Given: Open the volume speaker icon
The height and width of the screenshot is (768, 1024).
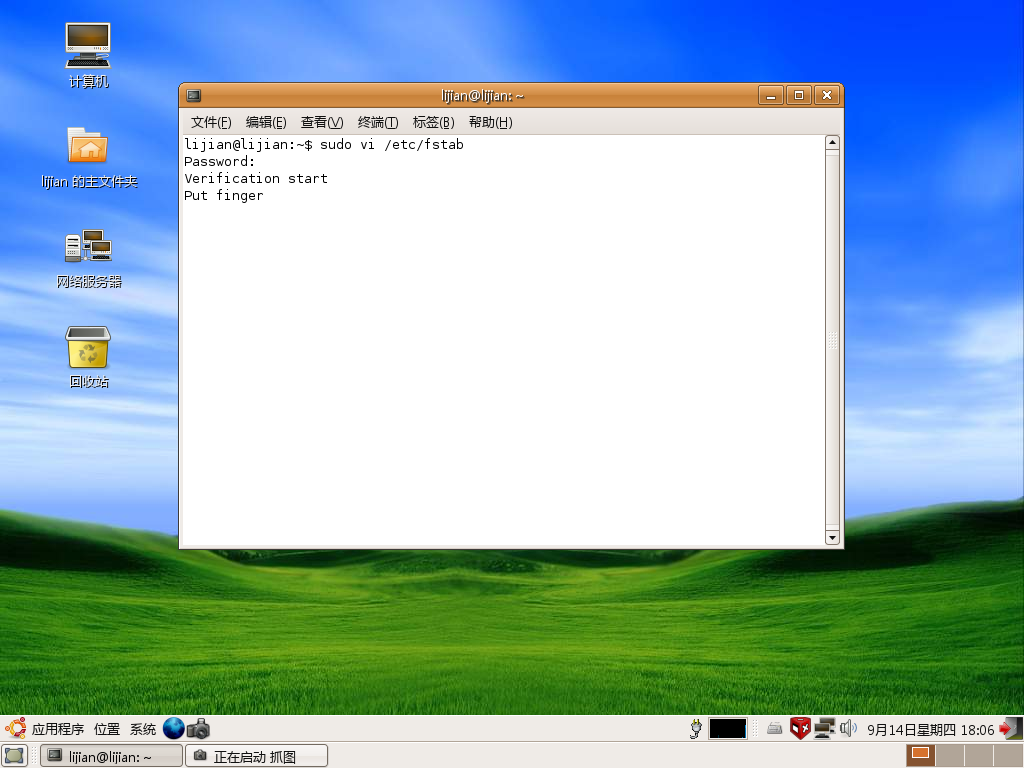Looking at the screenshot, I should [x=848, y=728].
